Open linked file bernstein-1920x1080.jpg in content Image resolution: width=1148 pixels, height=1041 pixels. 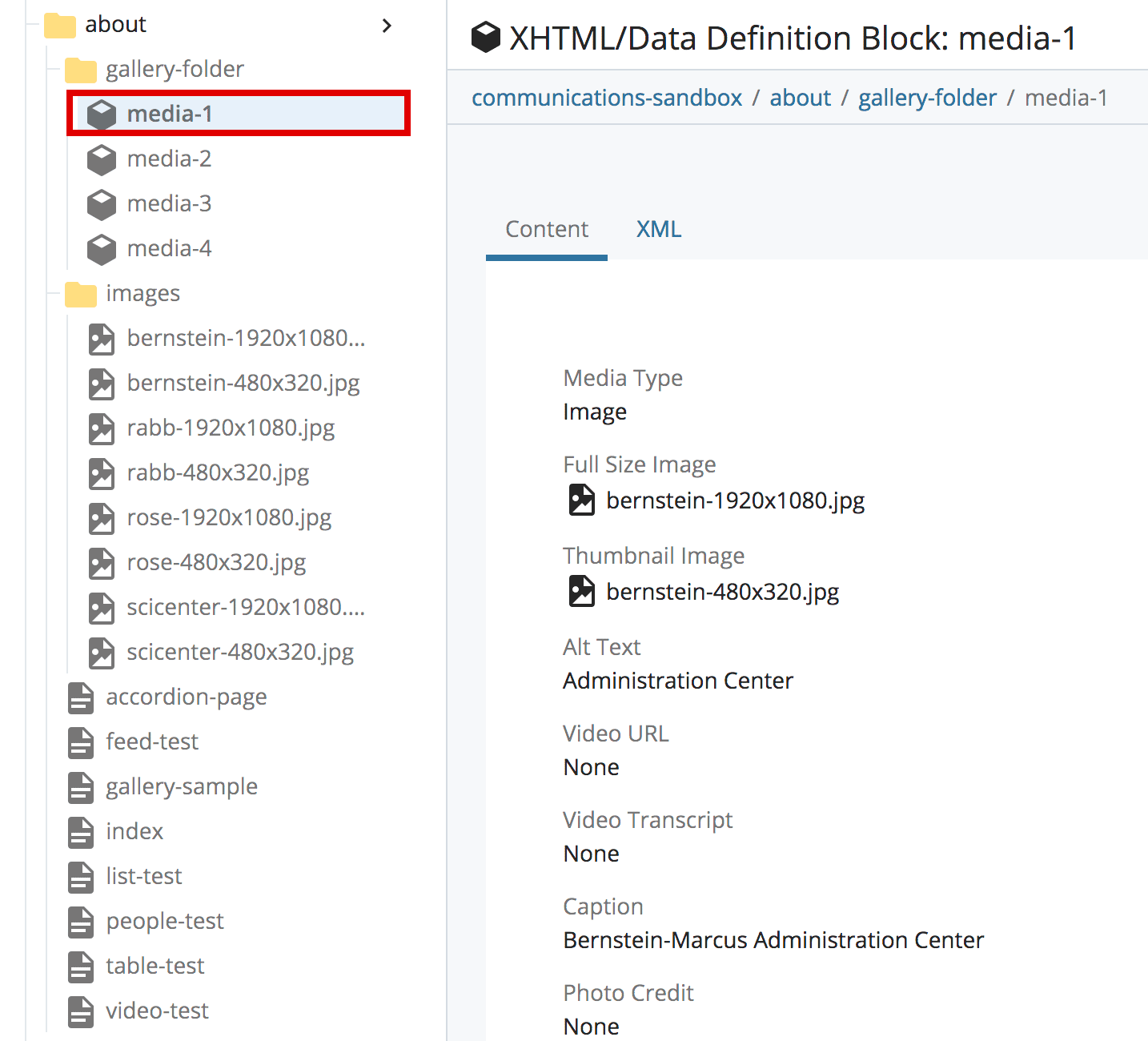tap(736, 500)
